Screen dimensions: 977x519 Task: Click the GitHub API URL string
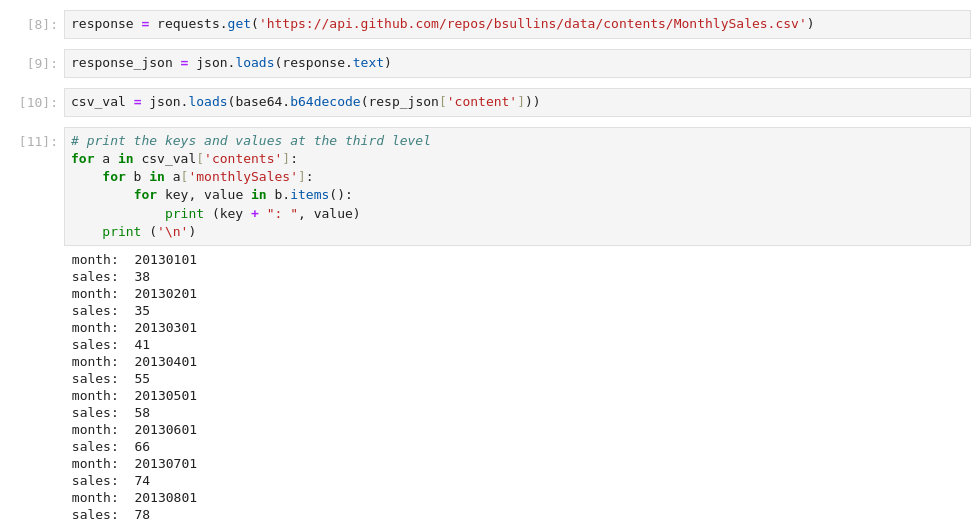(532, 24)
